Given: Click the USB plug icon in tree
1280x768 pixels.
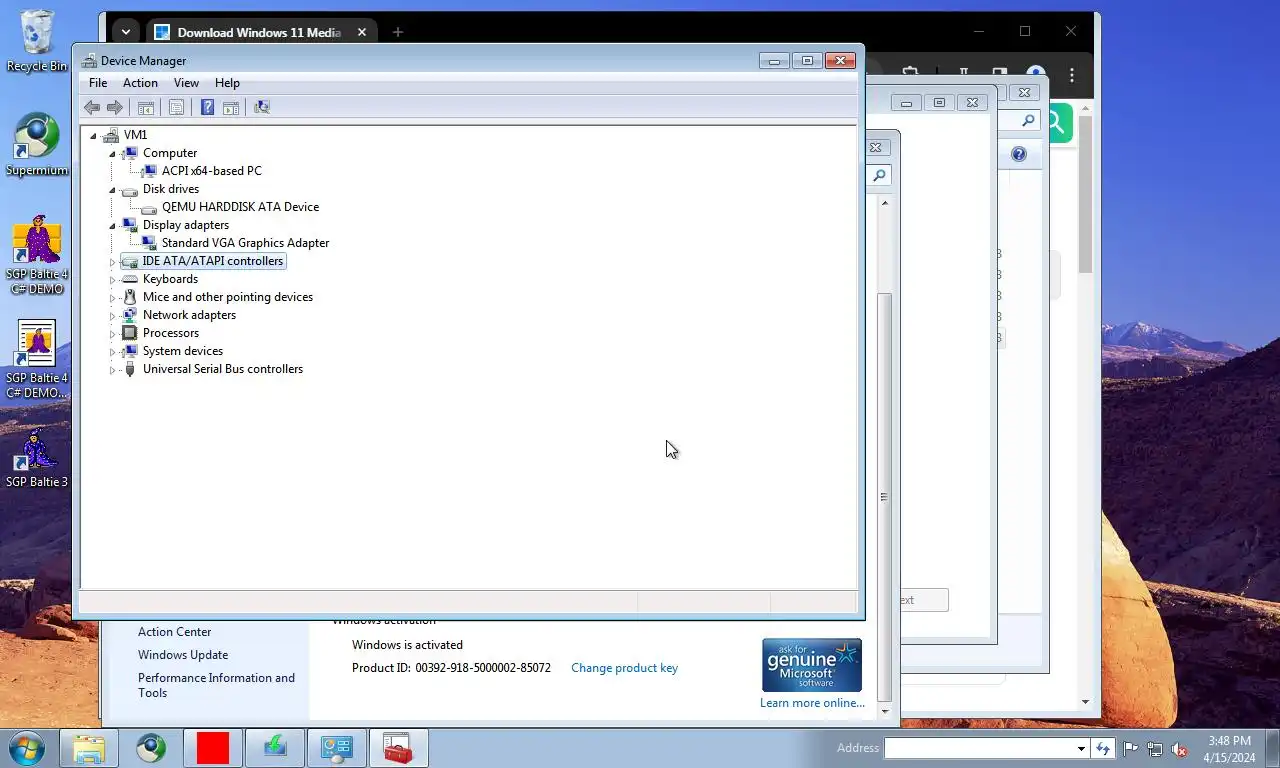Looking at the screenshot, I should 129,369.
